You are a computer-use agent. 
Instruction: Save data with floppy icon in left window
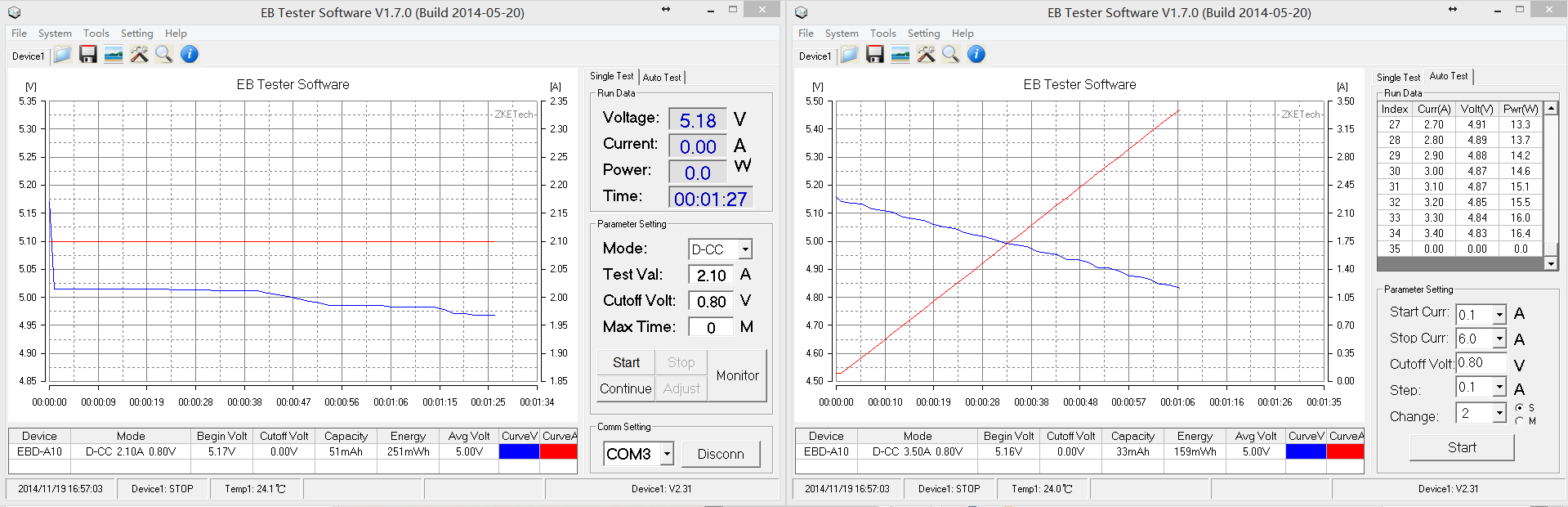[88, 55]
